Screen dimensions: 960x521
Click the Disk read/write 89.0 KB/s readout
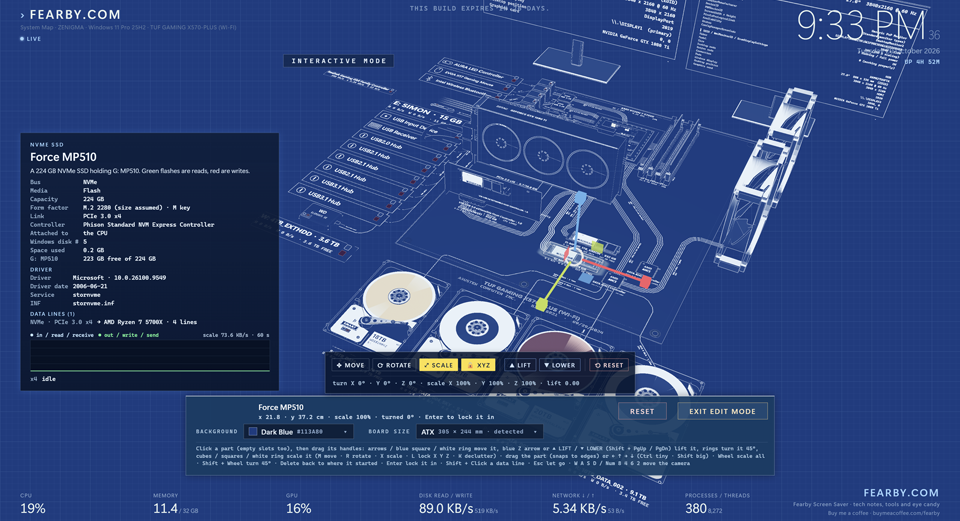pyautogui.click(x=446, y=508)
